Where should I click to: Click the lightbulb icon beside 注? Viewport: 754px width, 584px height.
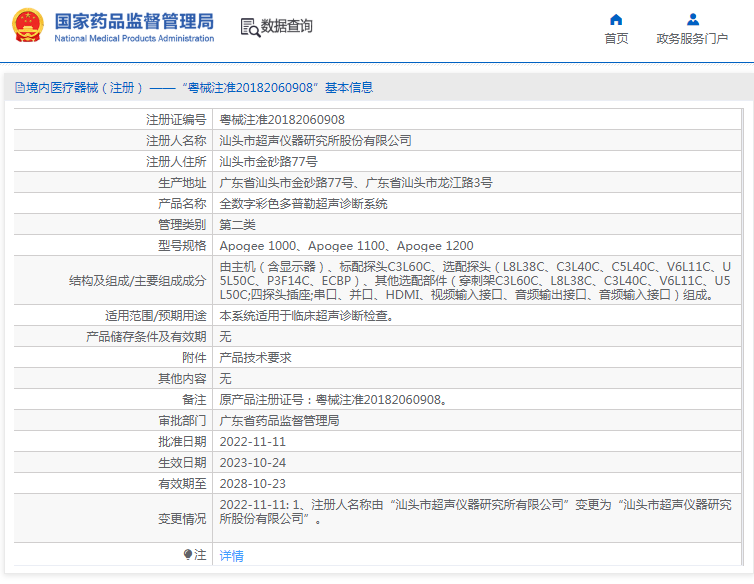(188, 555)
